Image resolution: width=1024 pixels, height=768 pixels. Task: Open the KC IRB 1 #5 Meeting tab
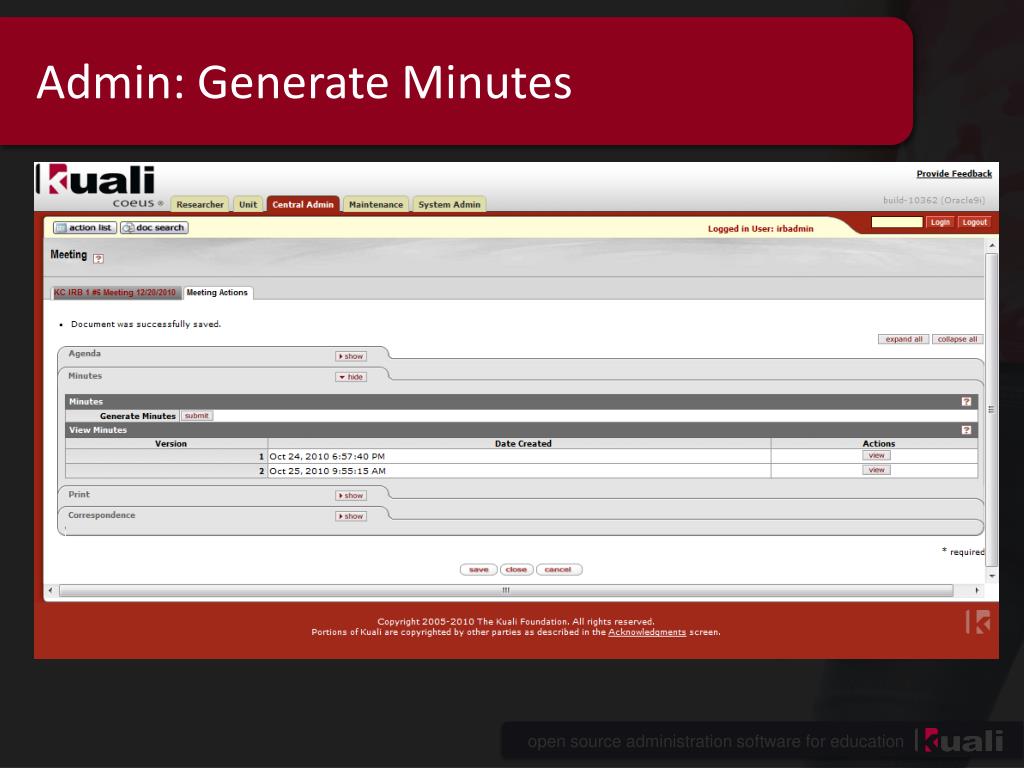pyautogui.click(x=115, y=293)
